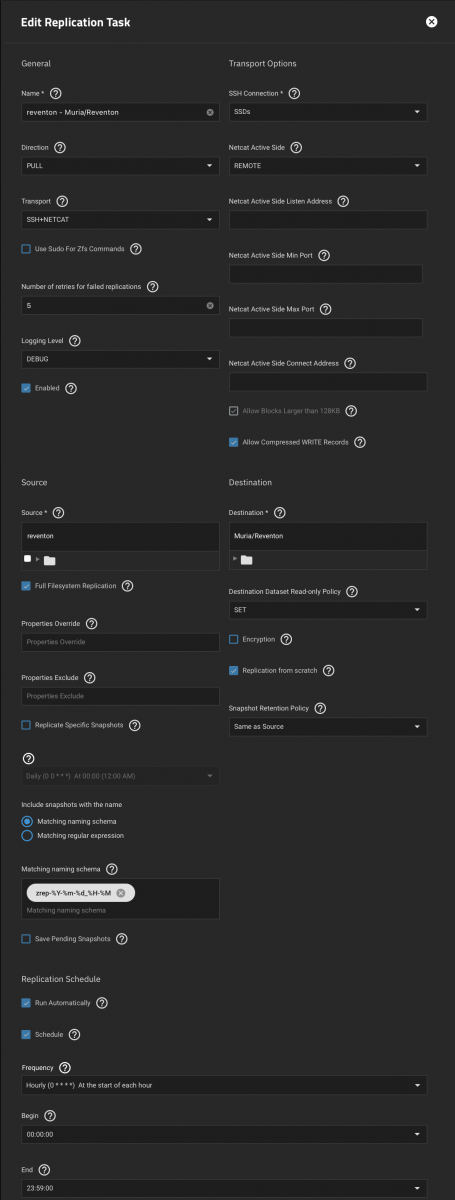The width and height of the screenshot is (455, 1200).
Task: Open help icon beside Enabled checkbox
Action: pyautogui.click(x=71, y=387)
